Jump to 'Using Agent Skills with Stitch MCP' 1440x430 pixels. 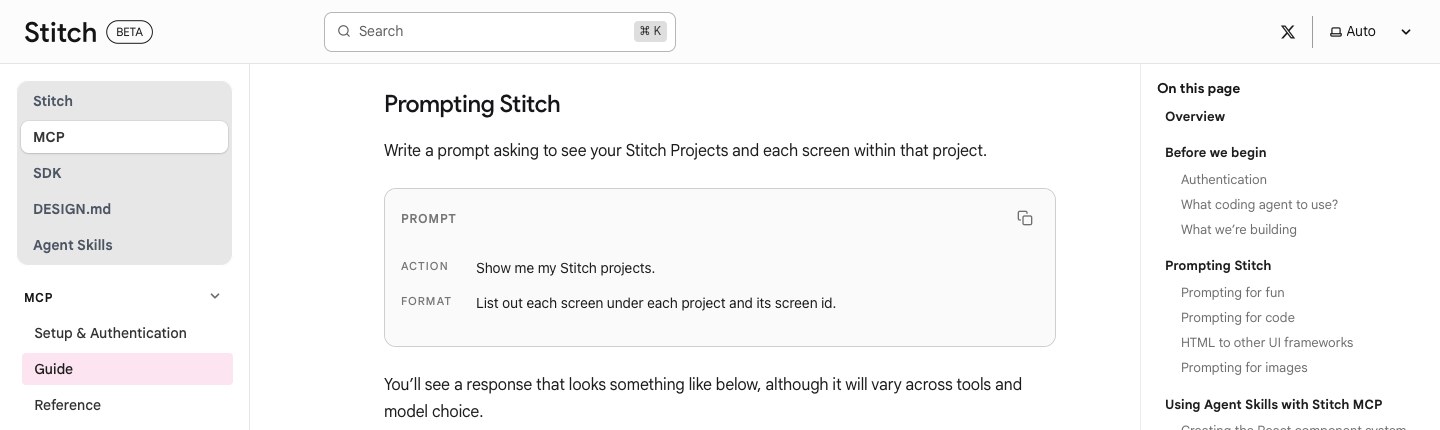[x=1274, y=404]
